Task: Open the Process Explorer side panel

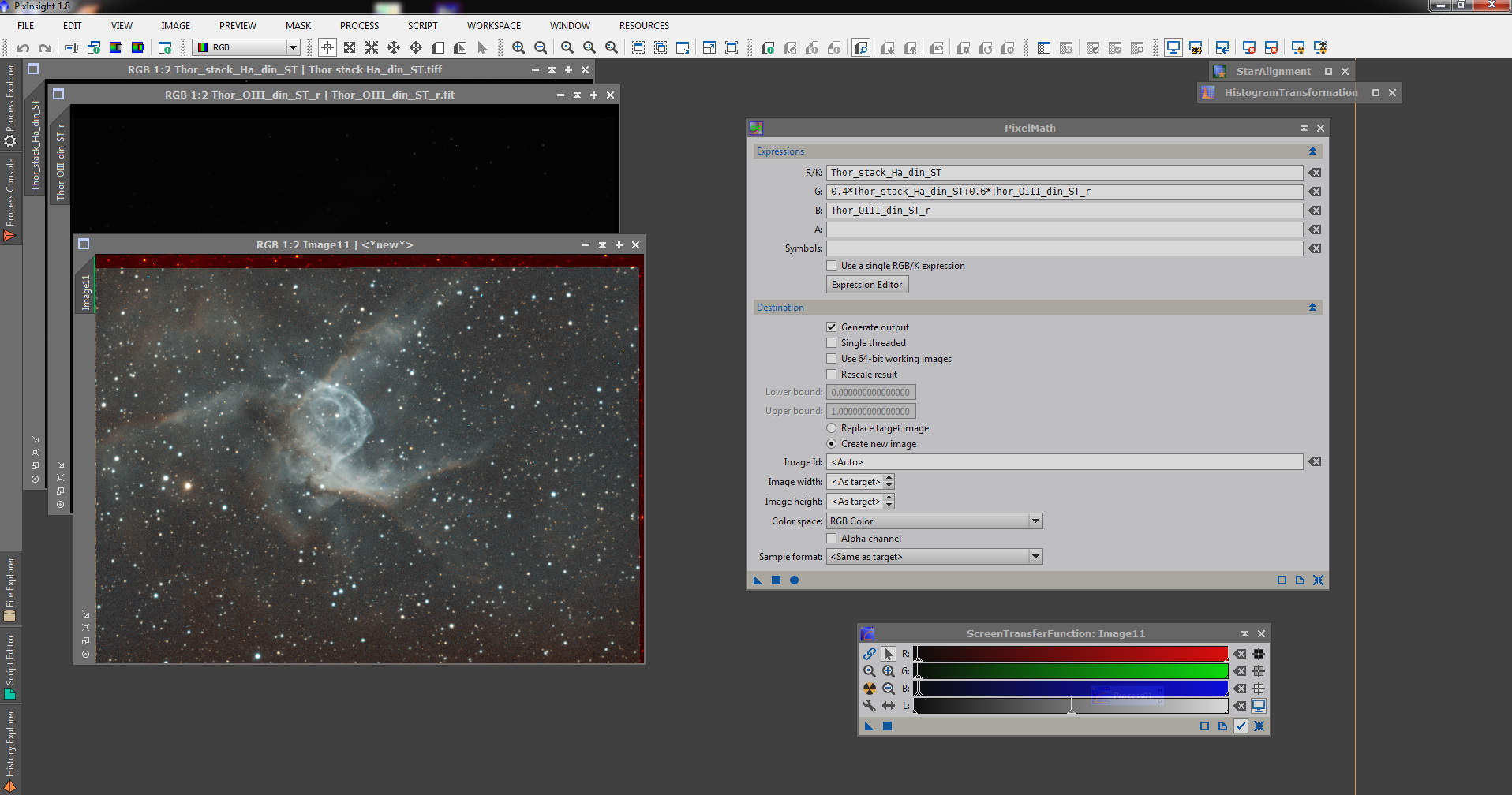Action: click(x=10, y=106)
